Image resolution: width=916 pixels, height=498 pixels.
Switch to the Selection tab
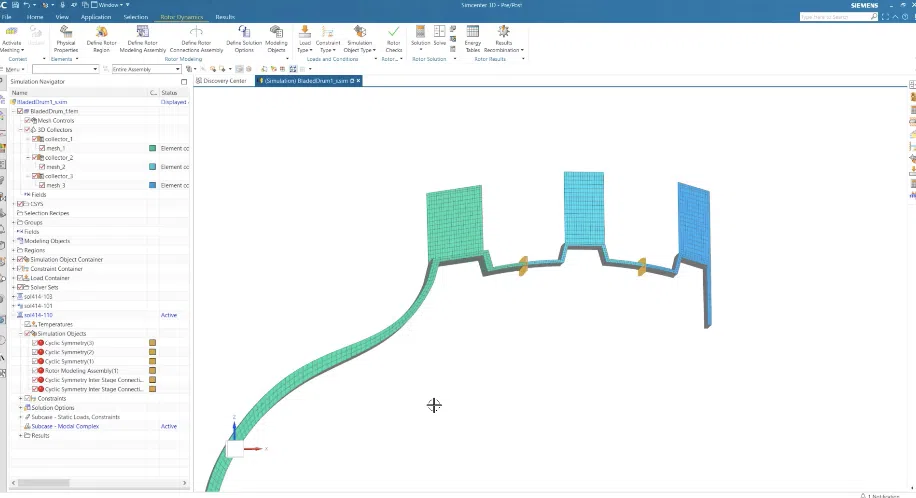pos(136,17)
